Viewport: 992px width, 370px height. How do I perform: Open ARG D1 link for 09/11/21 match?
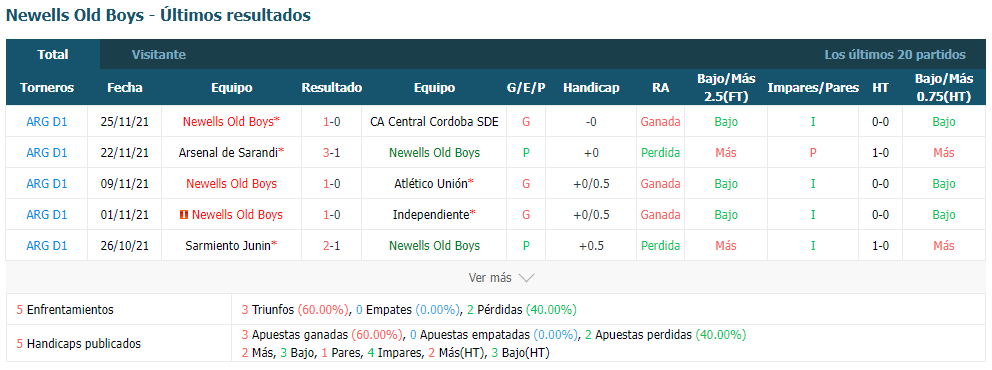point(47,184)
